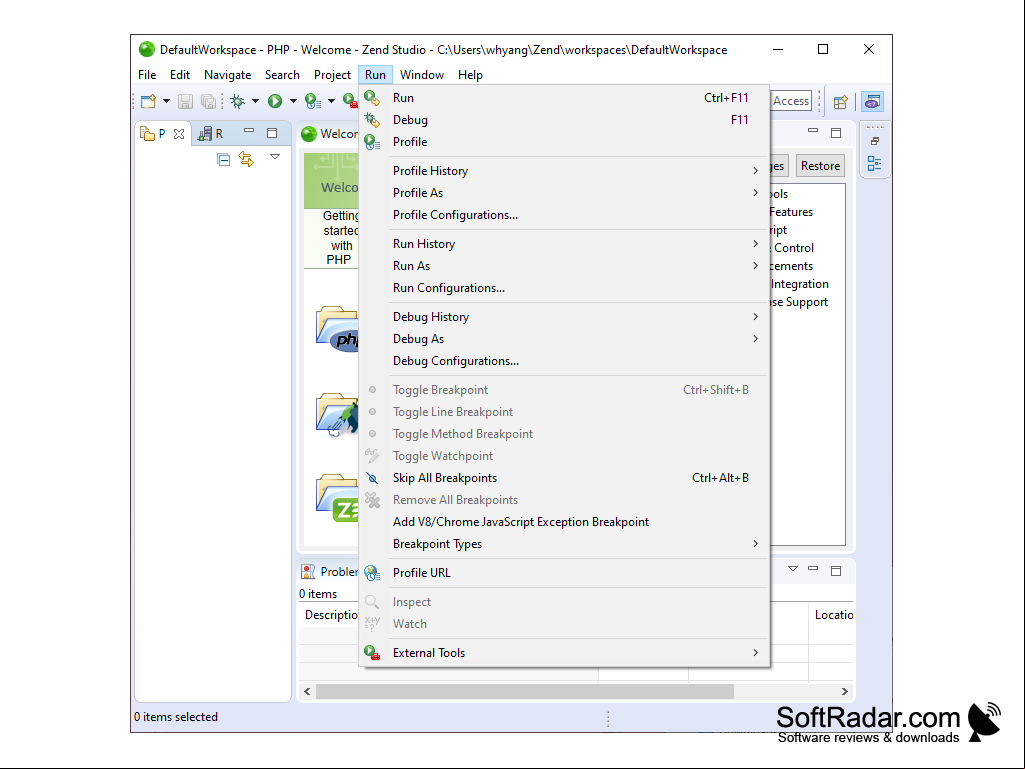Open the Window menu
Screen dimensions: 1025x769
pos(422,75)
